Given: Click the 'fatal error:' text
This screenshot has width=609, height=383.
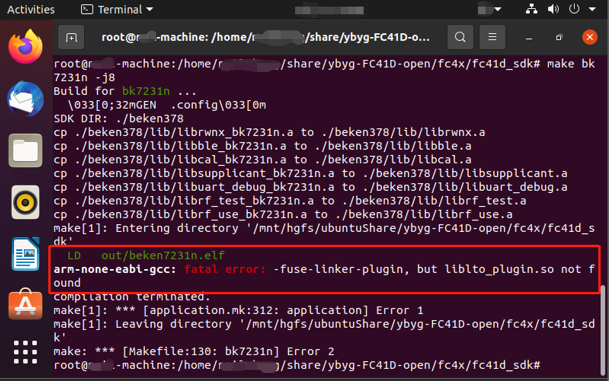Looking at the screenshot, I should coord(225,269).
